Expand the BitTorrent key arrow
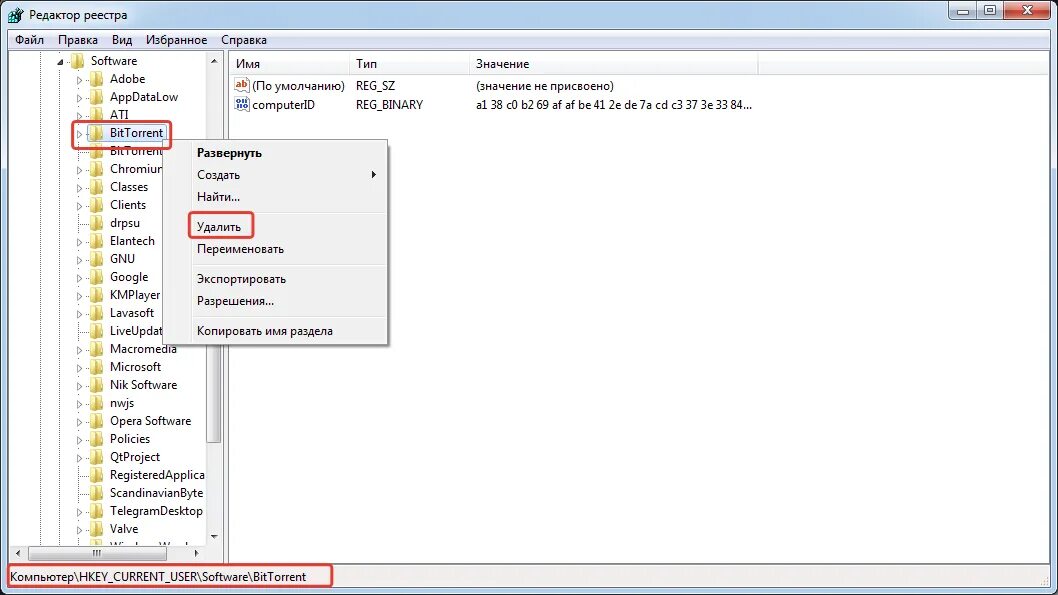Viewport: 1058px width, 595px height. click(79, 134)
